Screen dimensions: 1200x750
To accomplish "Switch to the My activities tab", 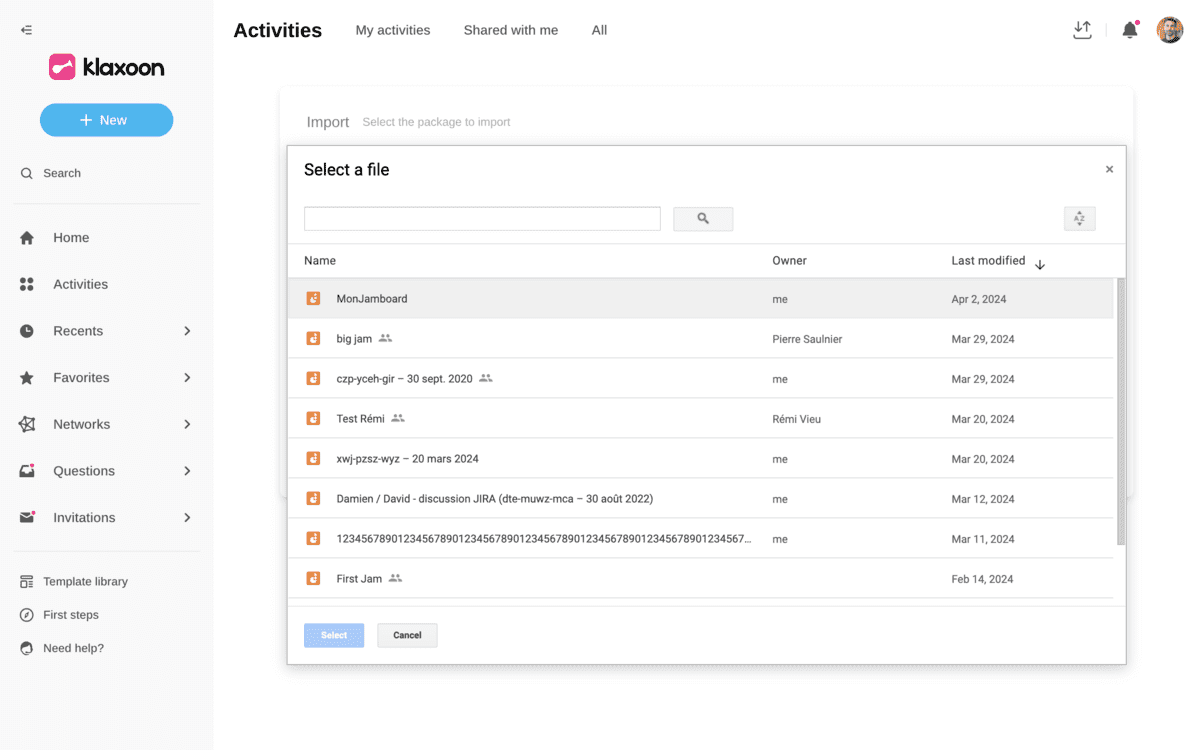I will coord(392,30).
